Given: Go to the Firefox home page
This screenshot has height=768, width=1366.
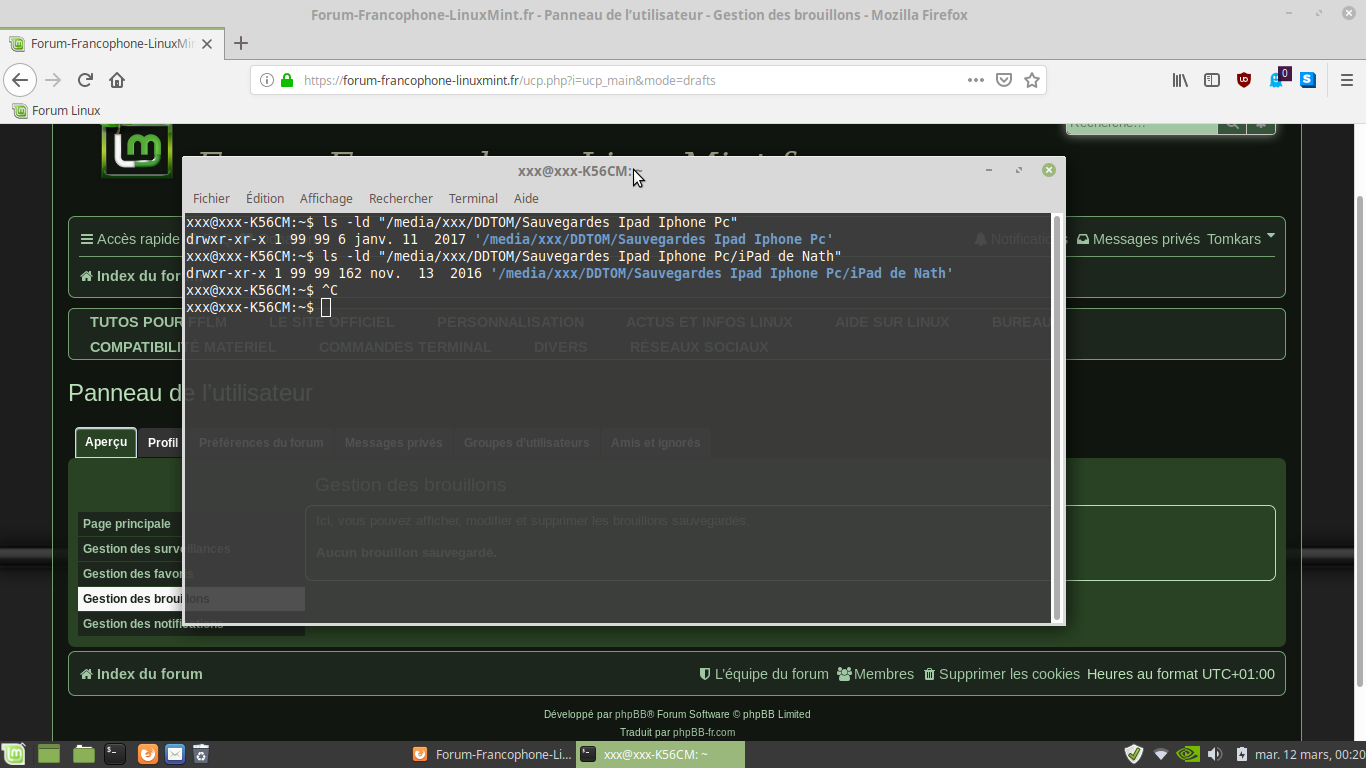Looking at the screenshot, I should point(117,80).
